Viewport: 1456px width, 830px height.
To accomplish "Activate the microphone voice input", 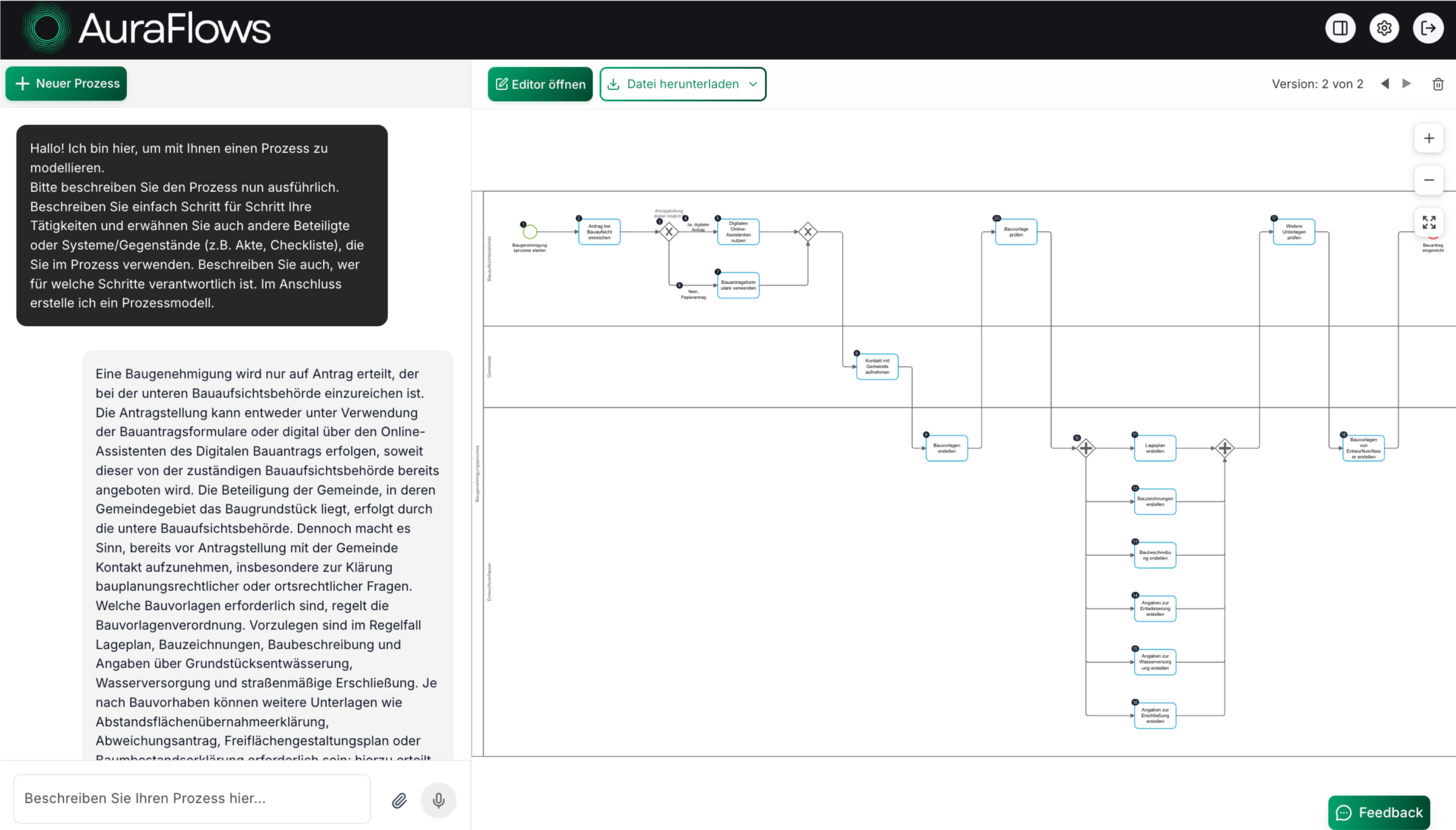I will coord(438,800).
